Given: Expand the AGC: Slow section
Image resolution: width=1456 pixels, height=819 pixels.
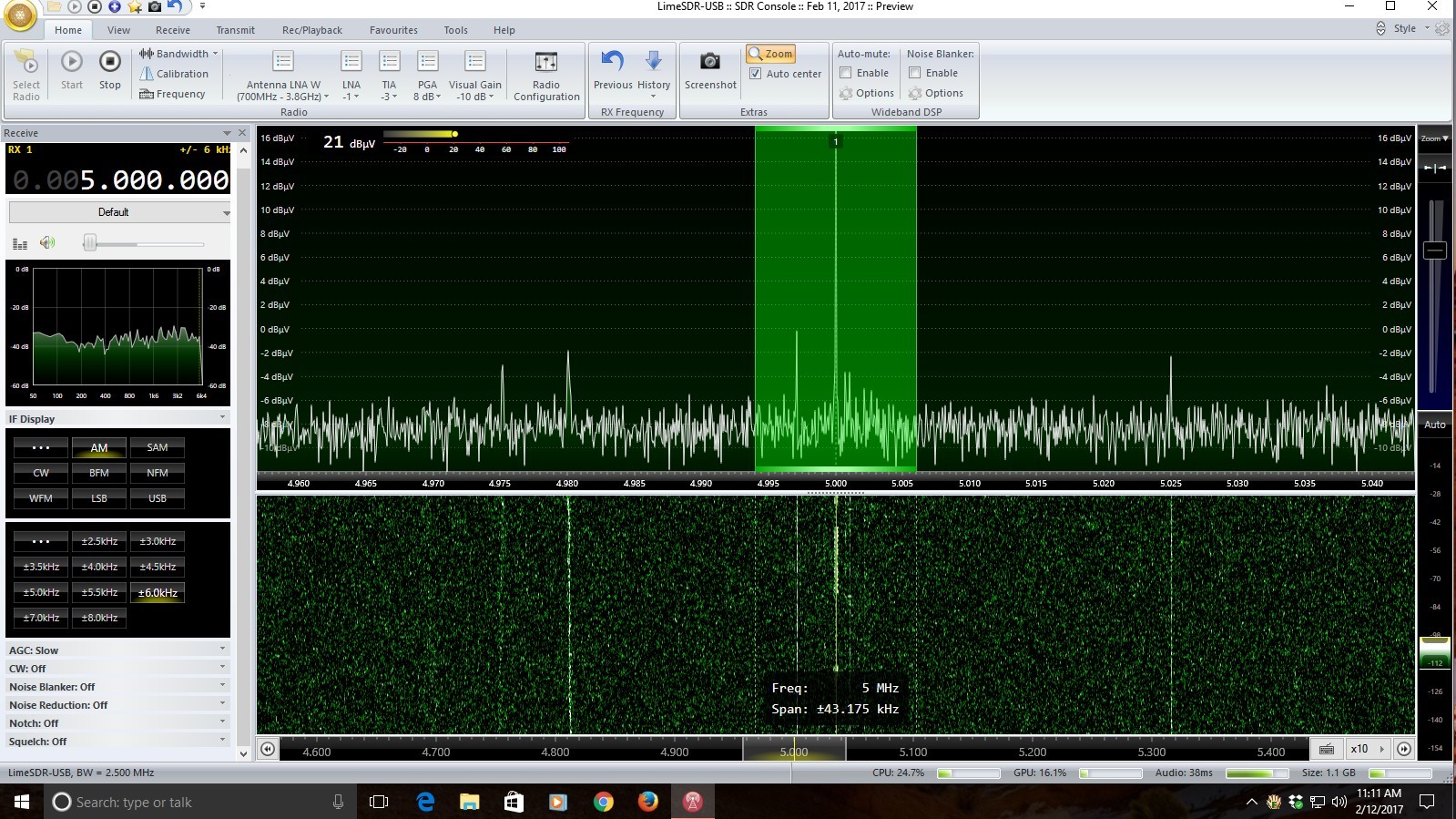Looking at the screenshot, I should coord(117,650).
